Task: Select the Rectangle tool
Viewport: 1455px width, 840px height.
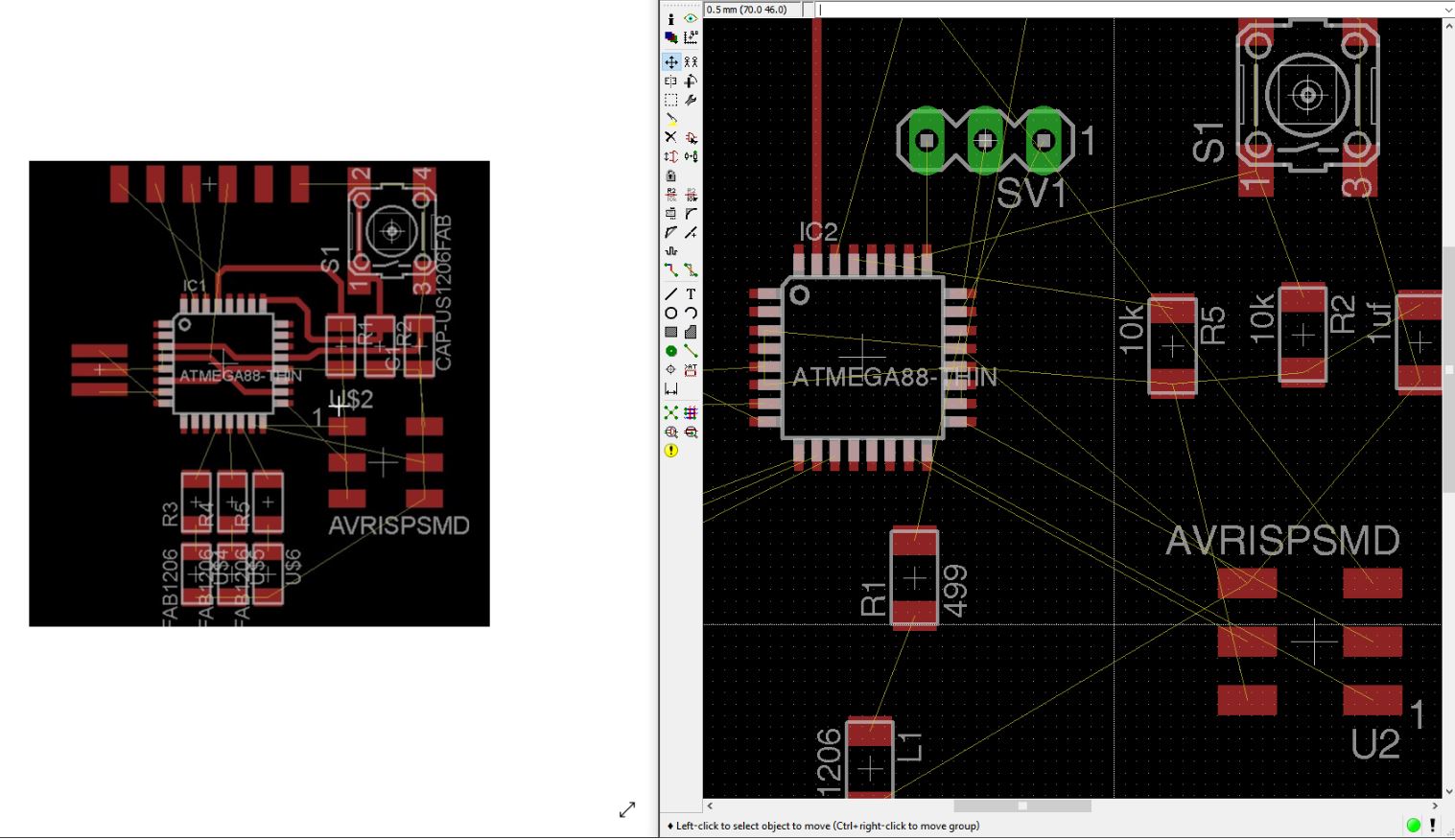Action: tap(670, 332)
